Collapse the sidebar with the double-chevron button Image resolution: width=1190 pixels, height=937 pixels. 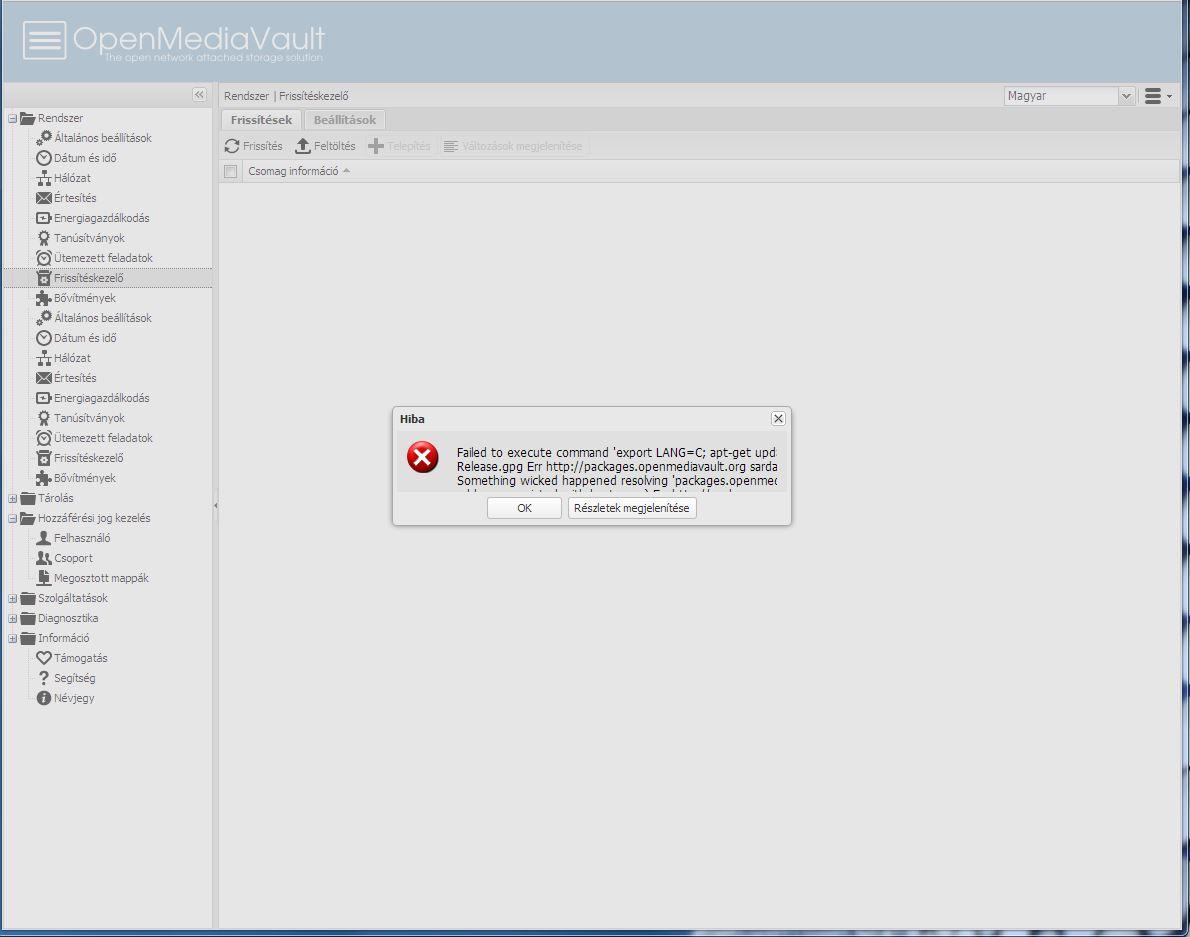pos(199,95)
